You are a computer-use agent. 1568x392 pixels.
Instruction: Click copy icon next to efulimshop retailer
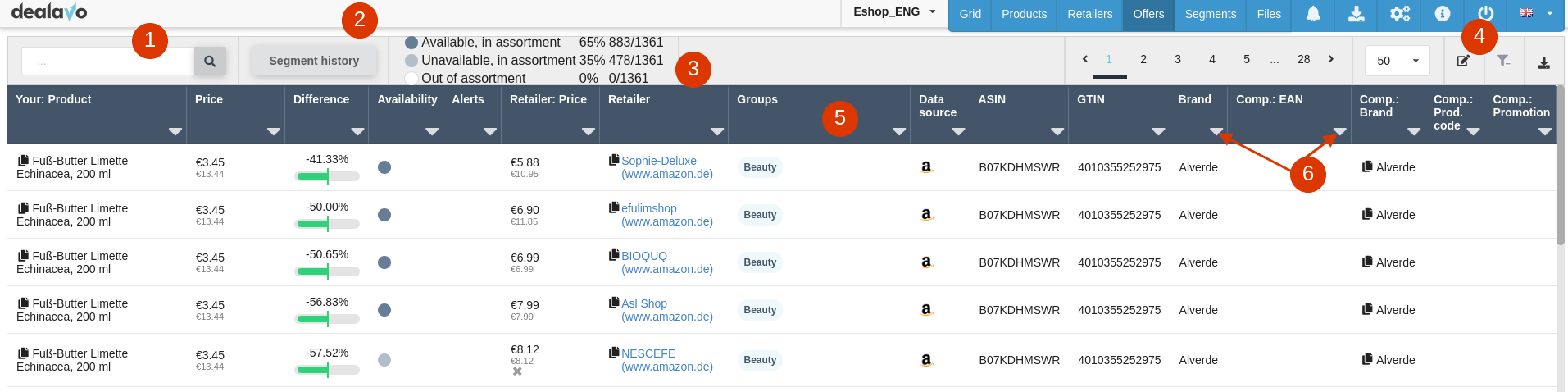click(x=614, y=207)
